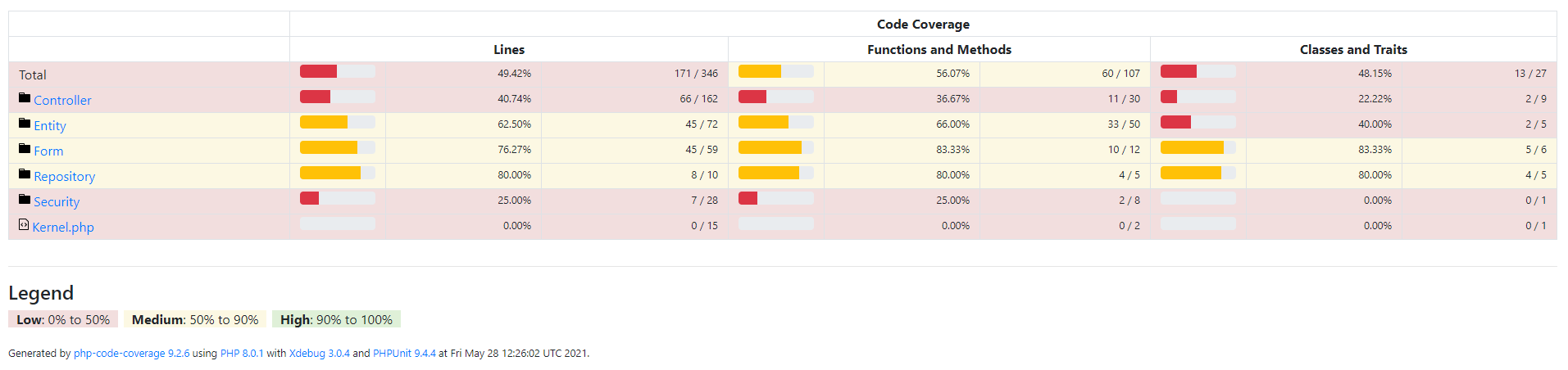
Task: Follow the PHP 8.0.1 link
Action: click(x=242, y=354)
